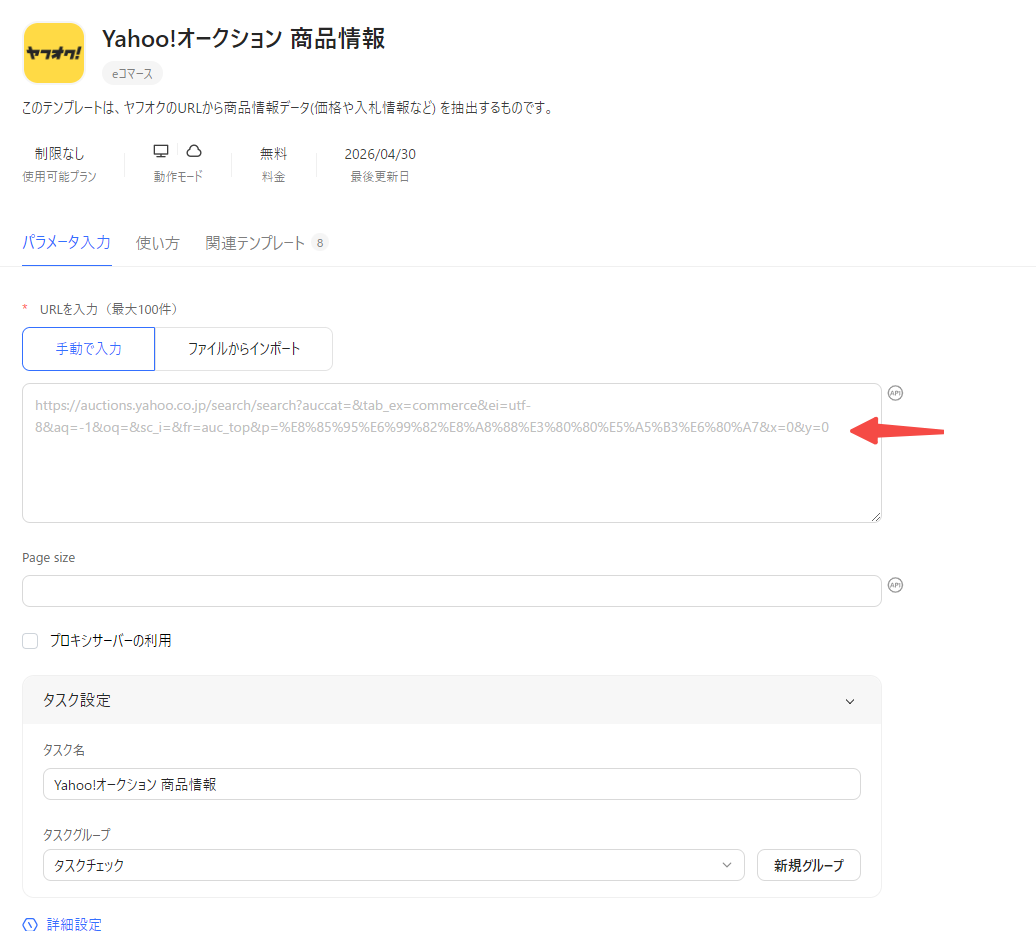This screenshot has width=1036, height=931.
Task: Click the タスク名 input field
Action: click(452, 784)
